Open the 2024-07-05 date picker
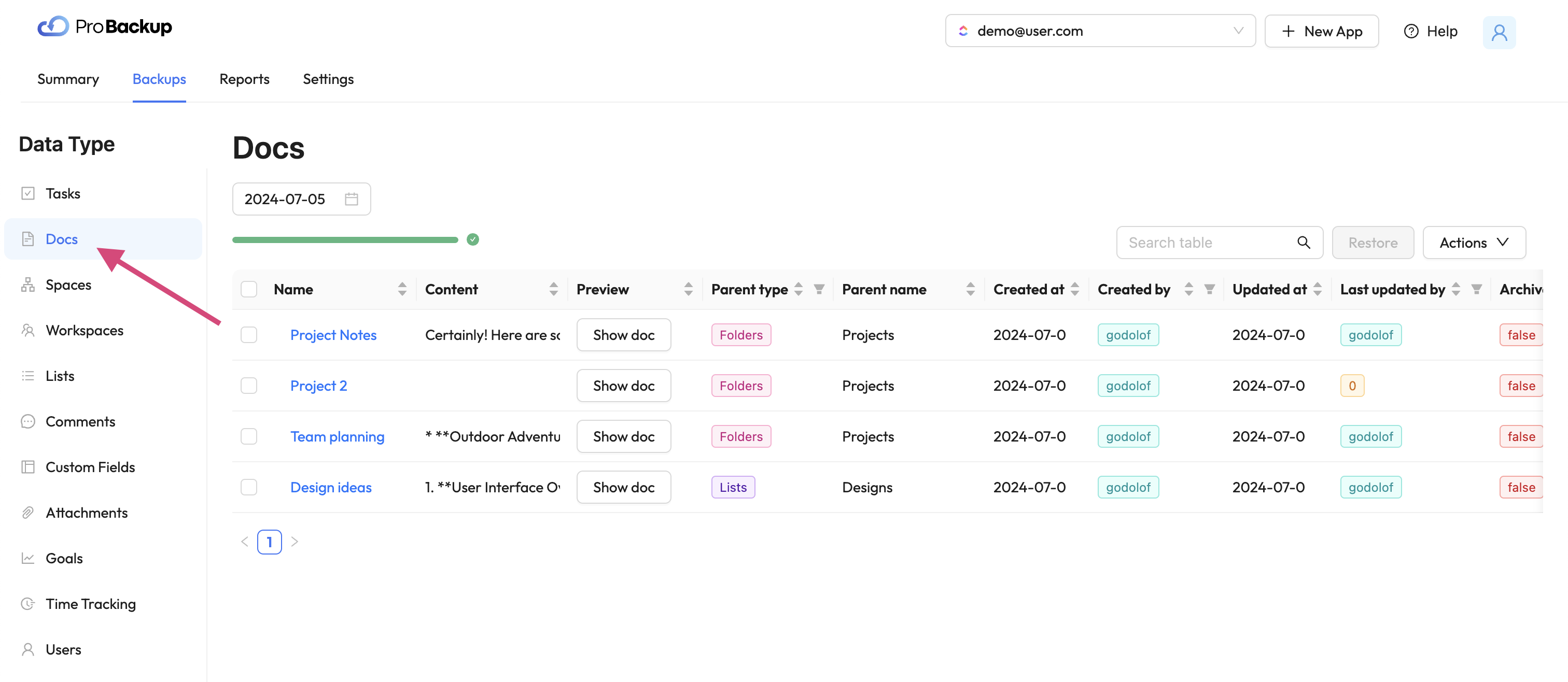This screenshot has width=1568, height=682. [x=301, y=199]
